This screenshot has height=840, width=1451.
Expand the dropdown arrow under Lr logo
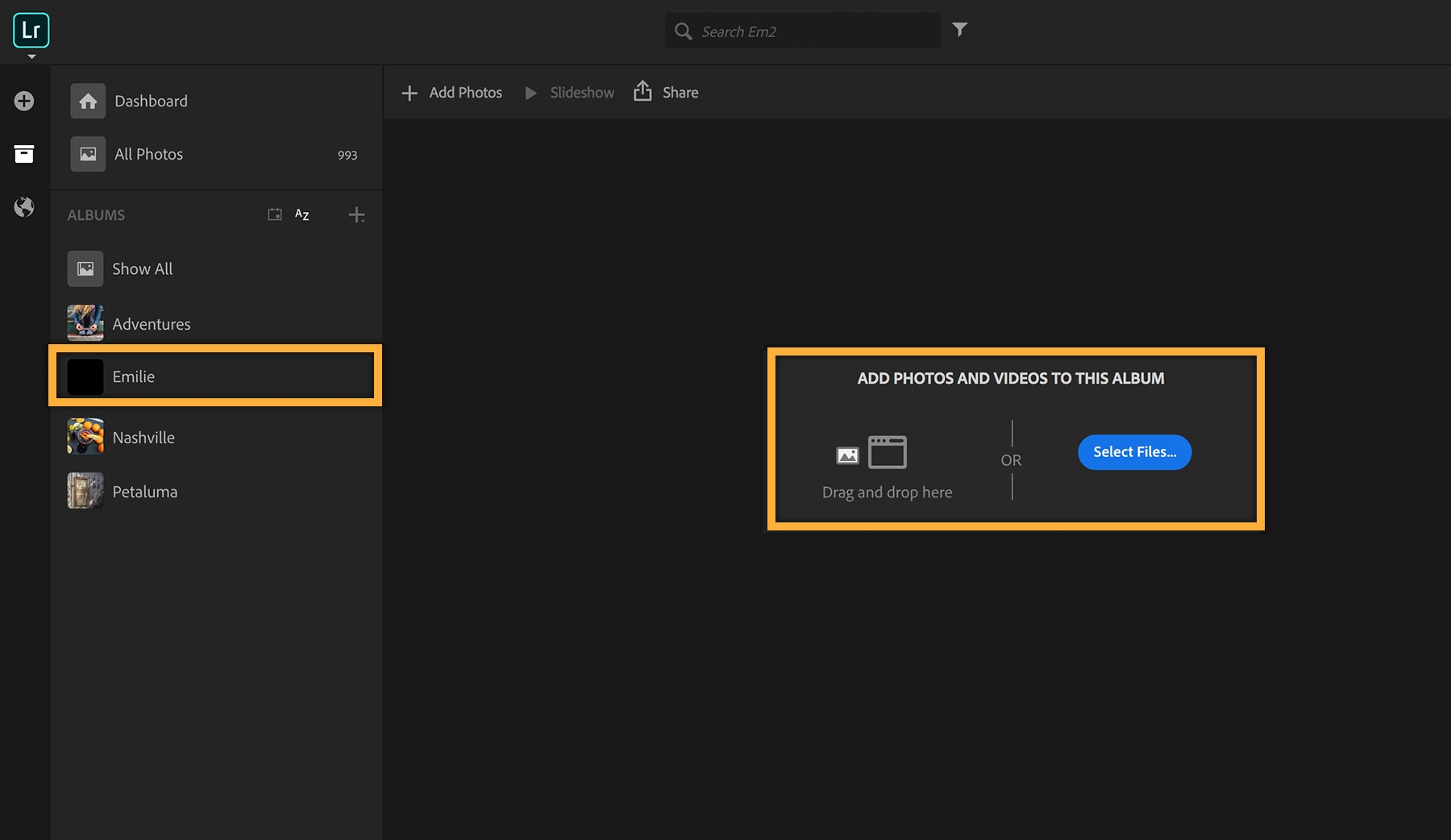(31, 56)
